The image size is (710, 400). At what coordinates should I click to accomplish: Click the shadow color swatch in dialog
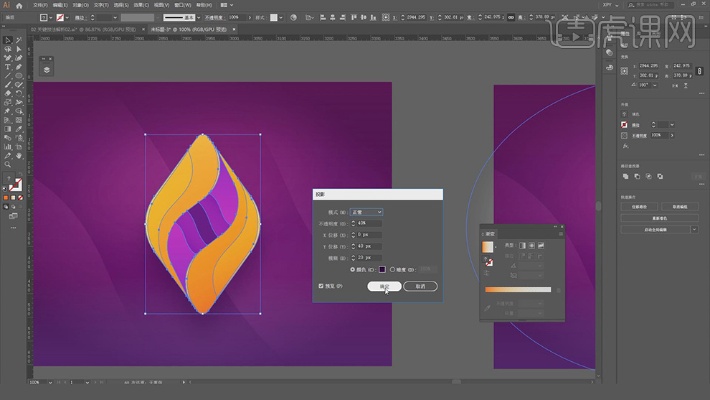click(x=382, y=270)
